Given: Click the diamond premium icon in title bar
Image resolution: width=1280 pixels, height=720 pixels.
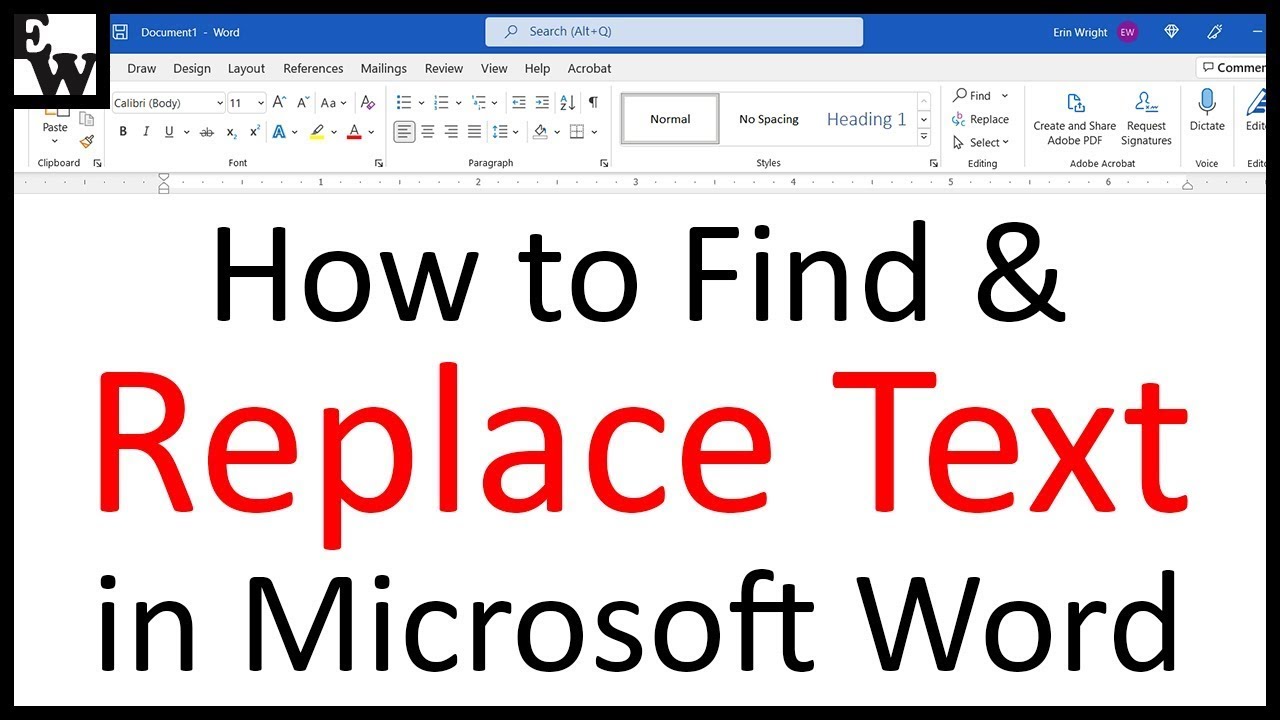Looking at the screenshot, I should click(1172, 32).
